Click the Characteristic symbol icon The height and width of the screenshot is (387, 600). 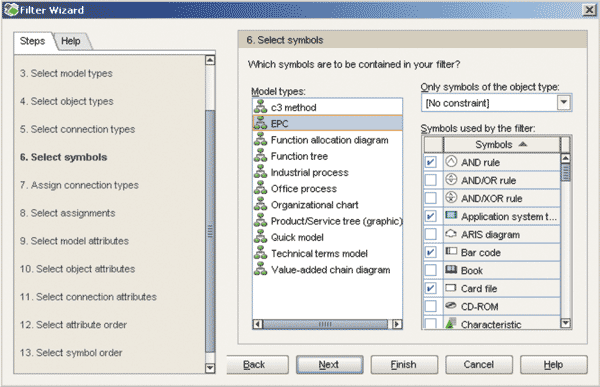point(451,323)
